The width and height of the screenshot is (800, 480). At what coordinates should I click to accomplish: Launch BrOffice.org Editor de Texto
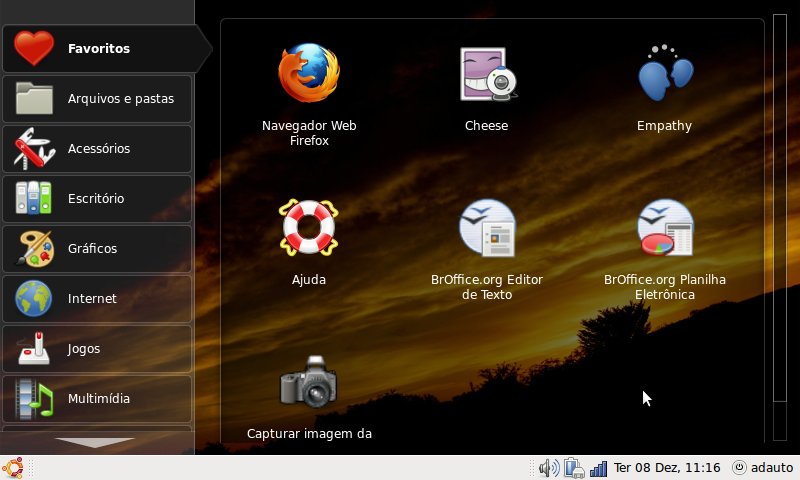pos(487,228)
